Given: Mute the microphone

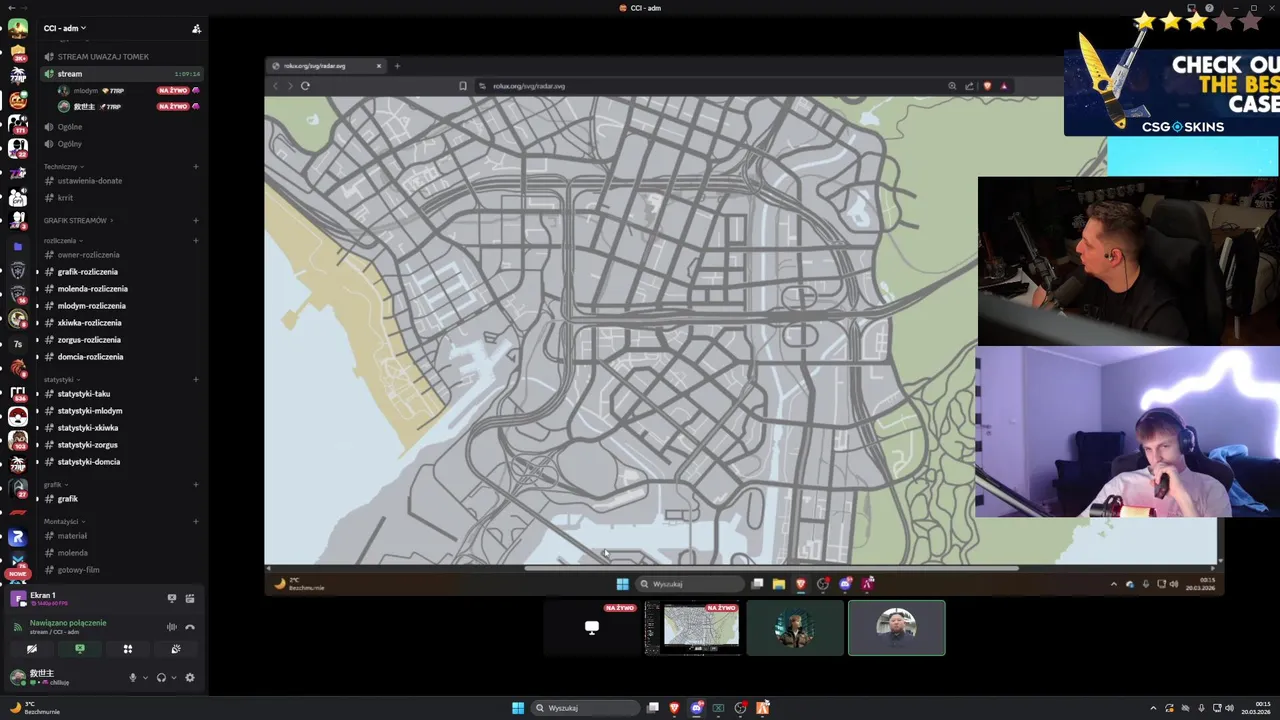Looking at the screenshot, I should [132, 677].
